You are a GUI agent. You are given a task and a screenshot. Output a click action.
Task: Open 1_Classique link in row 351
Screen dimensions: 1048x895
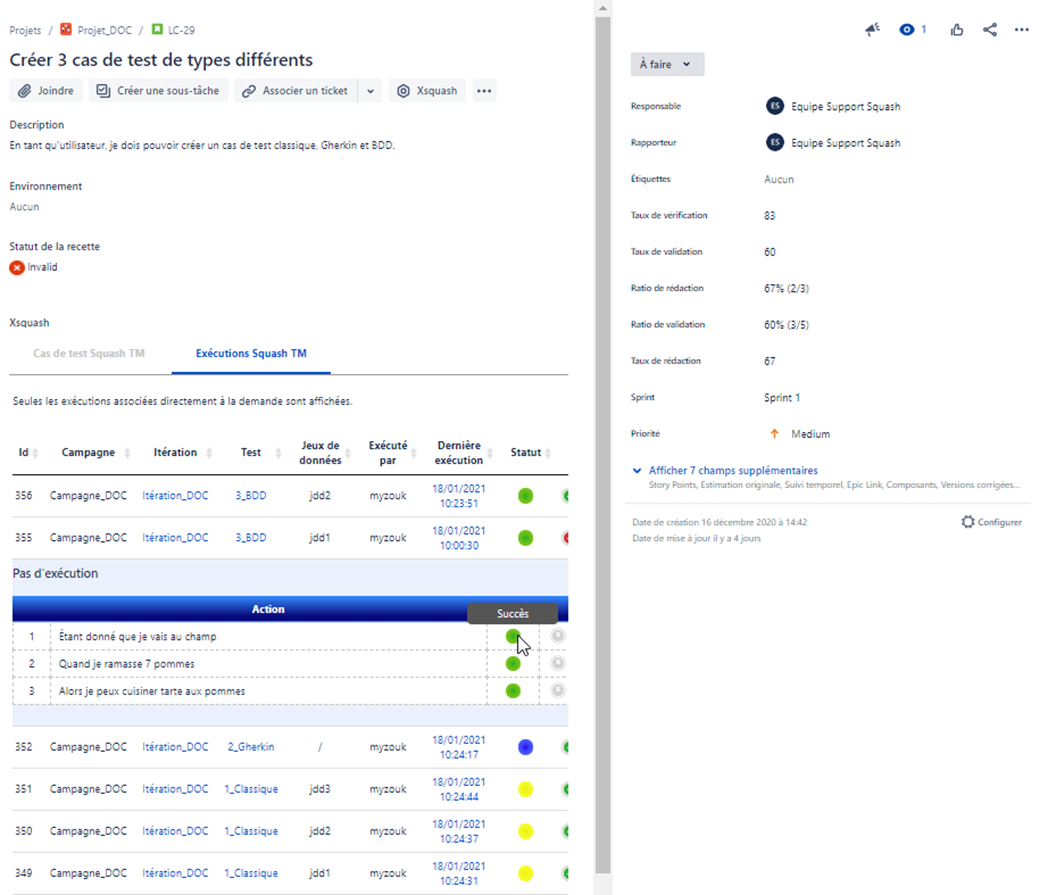(251, 789)
